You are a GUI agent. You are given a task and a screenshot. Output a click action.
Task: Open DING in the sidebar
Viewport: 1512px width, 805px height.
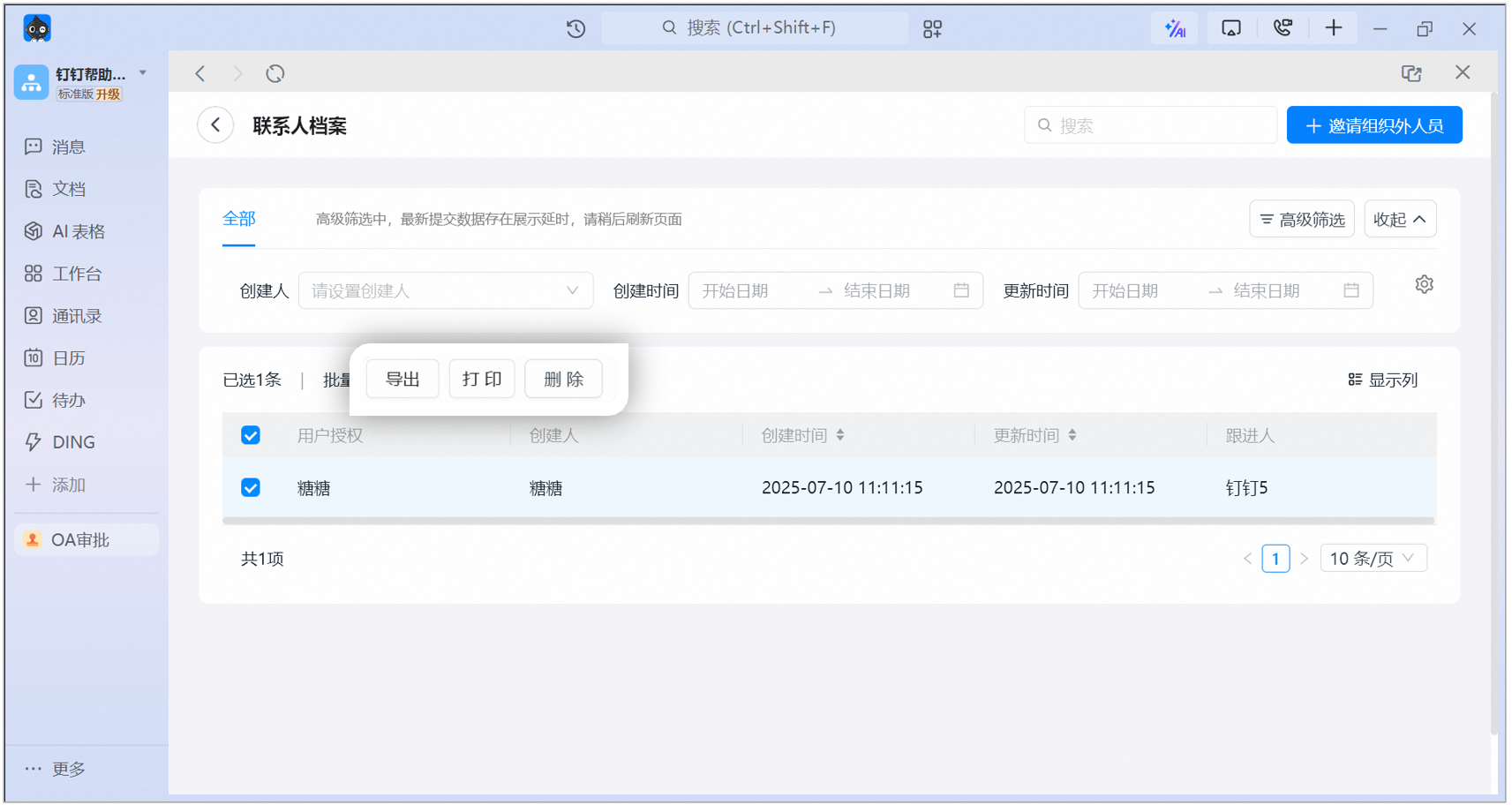59,442
